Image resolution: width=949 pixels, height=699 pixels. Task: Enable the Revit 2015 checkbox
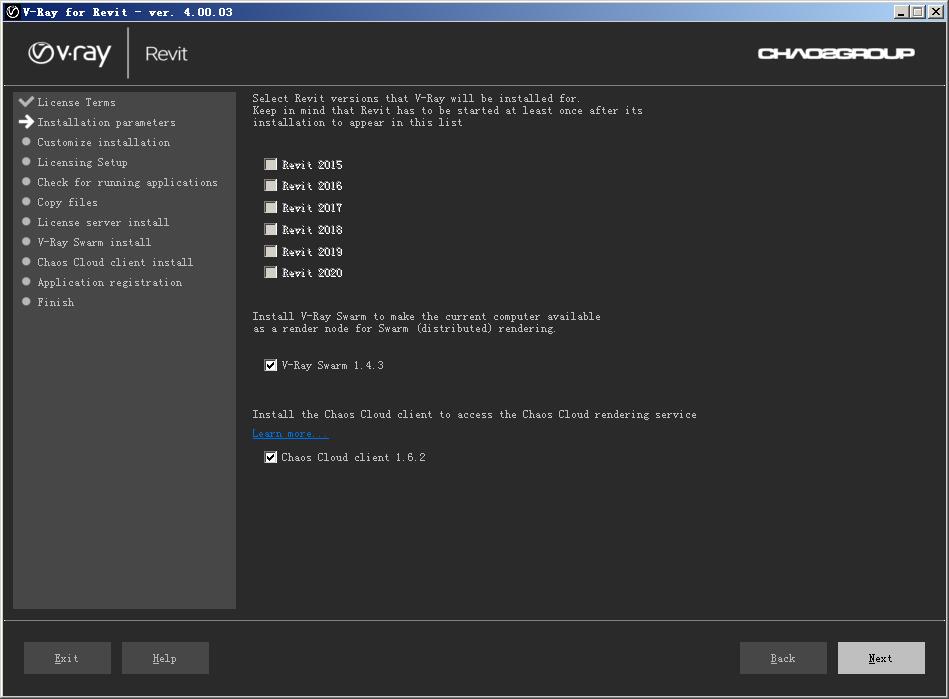[271, 165]
